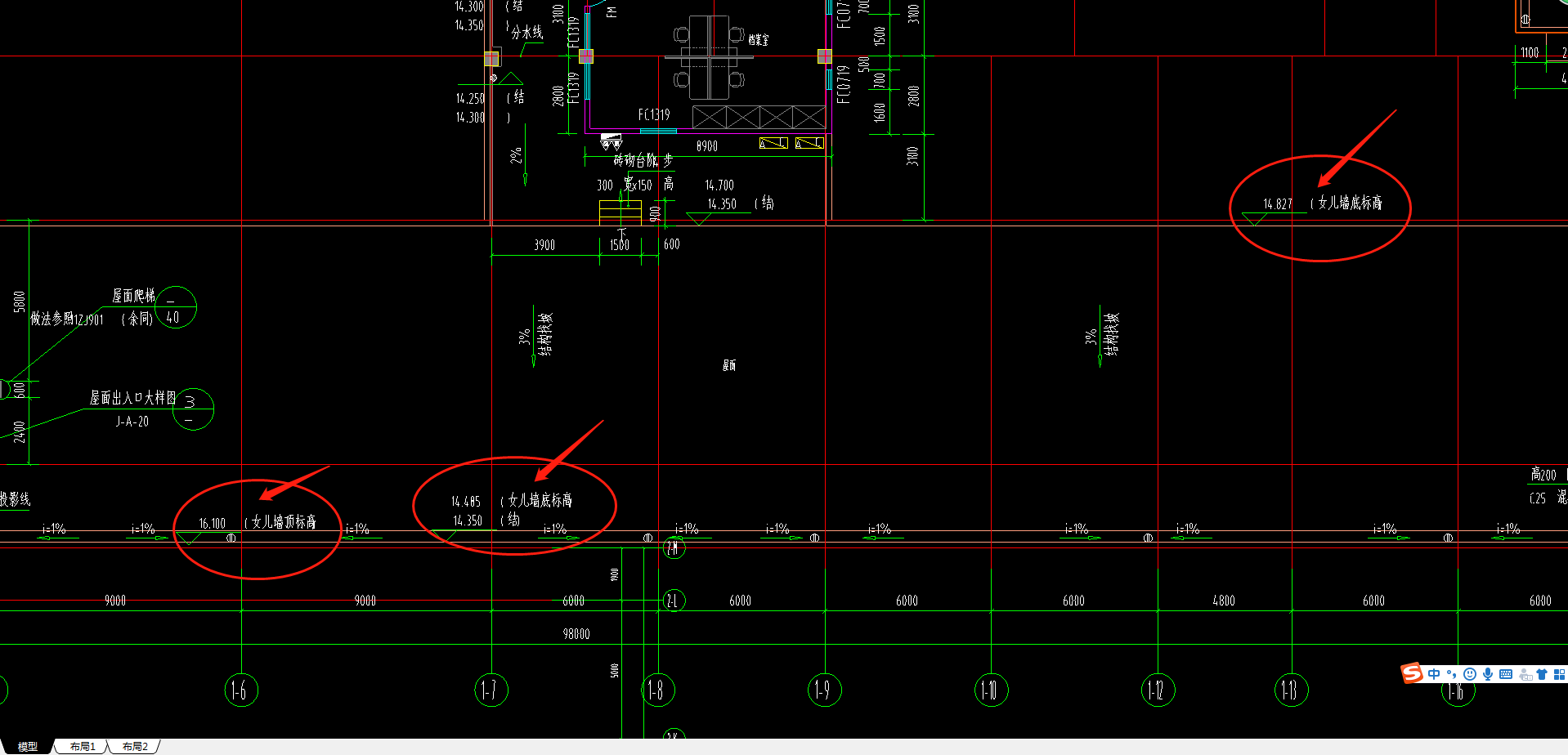Select the 做法参照12J901 note
This screenshot has height=755, width=1568.
click(67, 319)
